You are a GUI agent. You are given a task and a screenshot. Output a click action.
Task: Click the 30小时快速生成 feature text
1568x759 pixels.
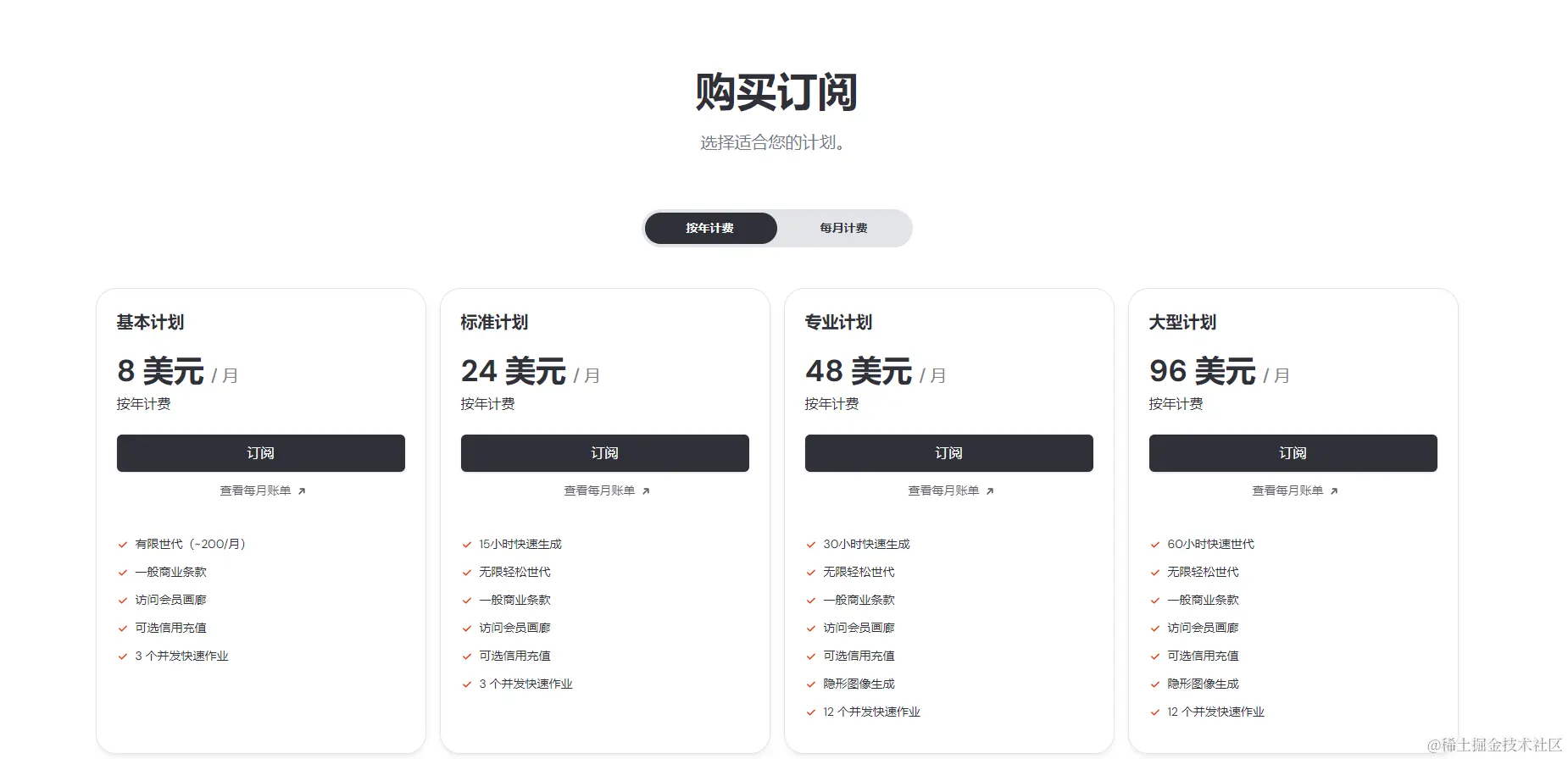click(866, 544)
